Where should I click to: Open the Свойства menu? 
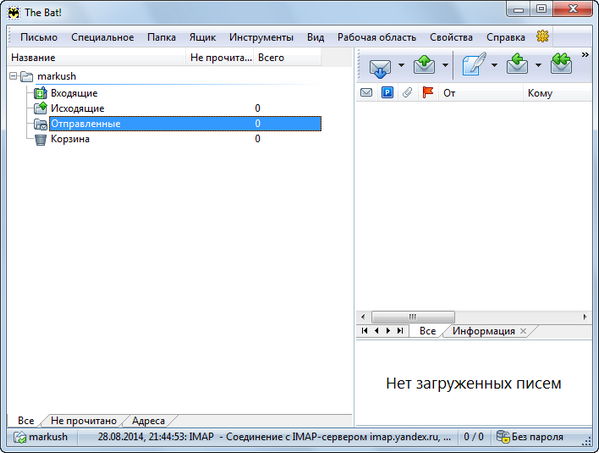click(451, 37)
